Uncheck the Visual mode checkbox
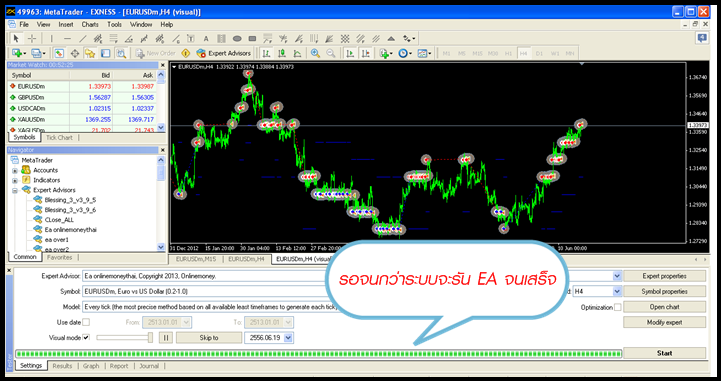721x381 pixels. coord(86,338)
